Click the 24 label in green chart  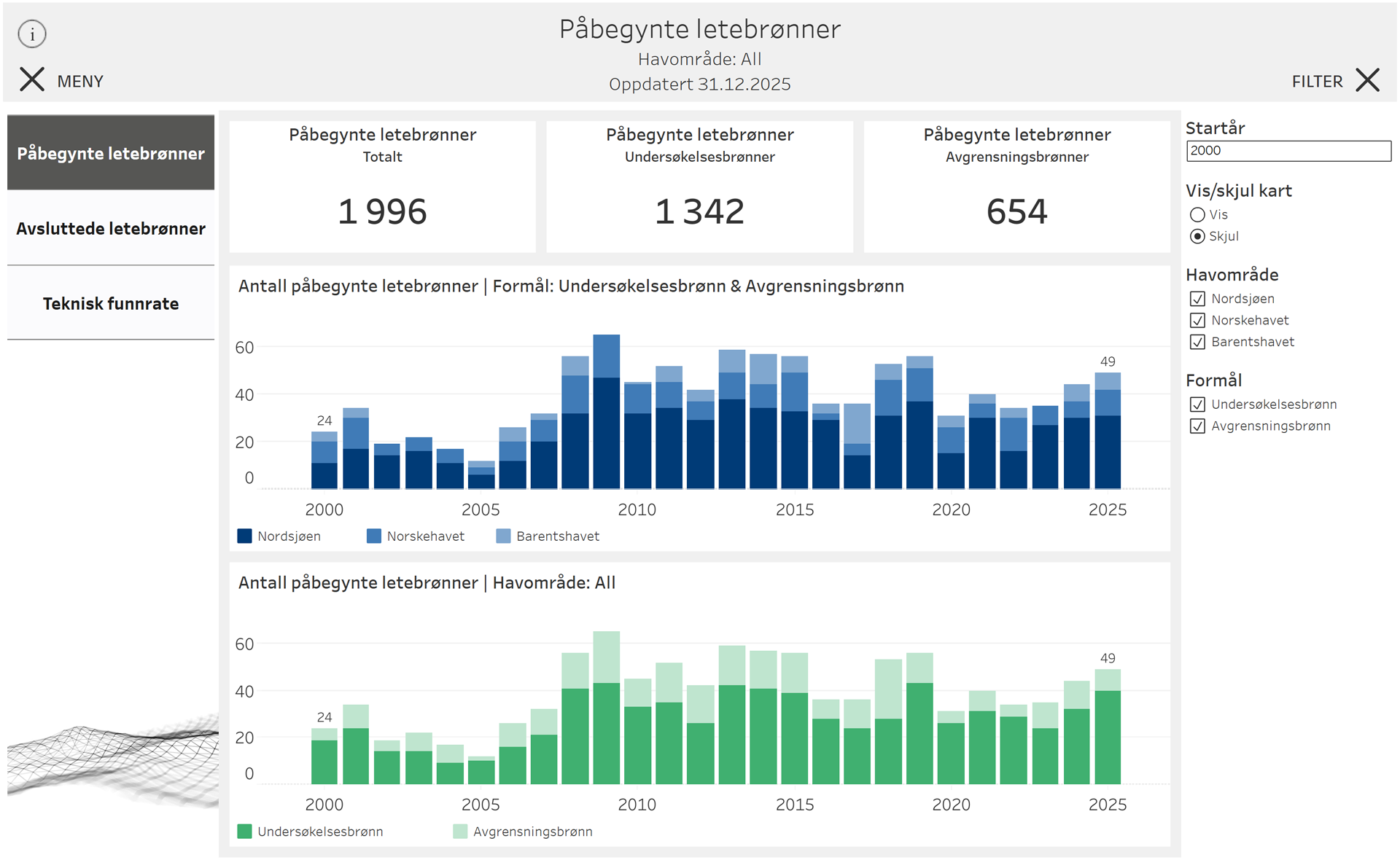324,717
